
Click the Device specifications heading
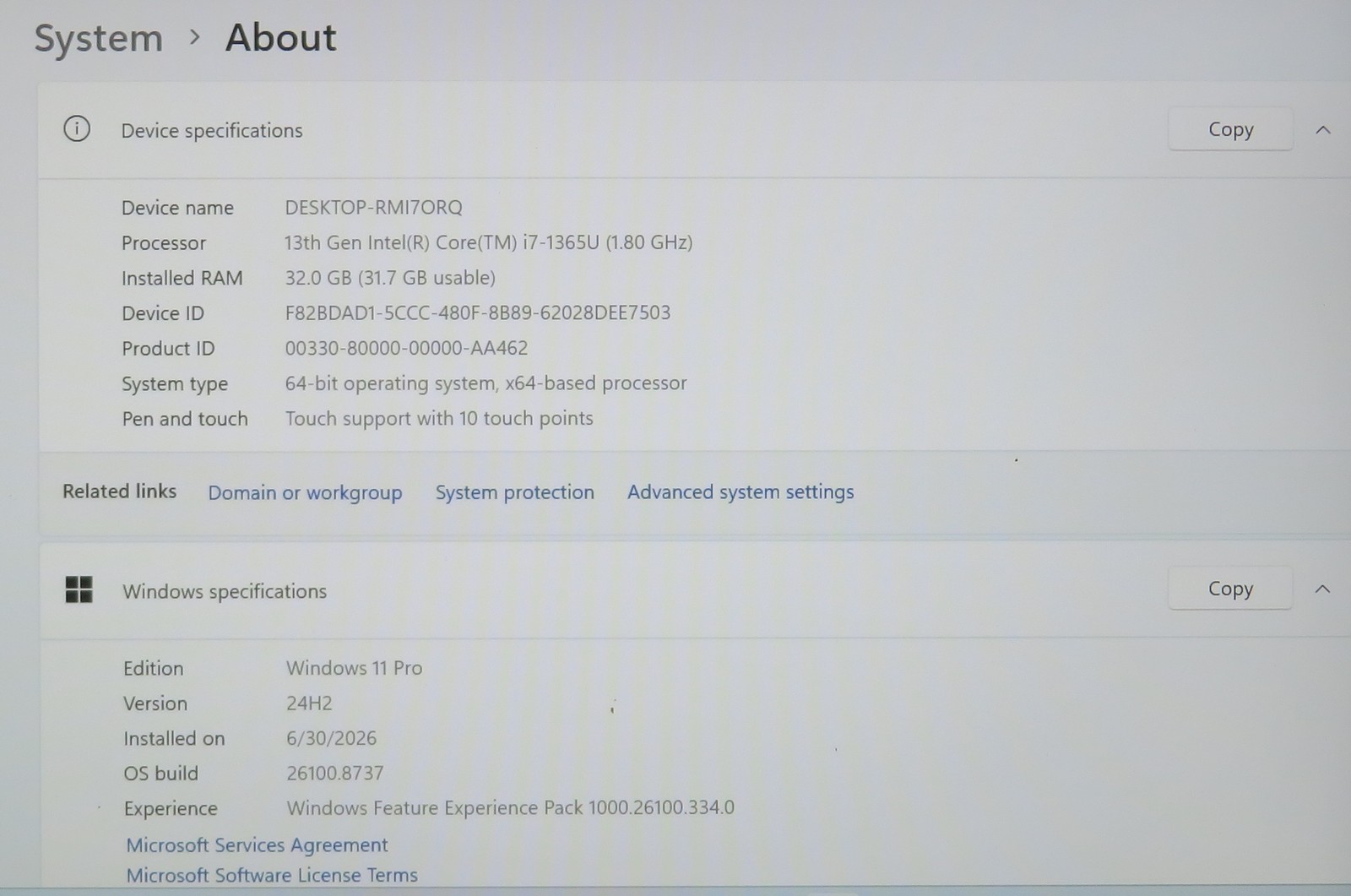(211, 131)
